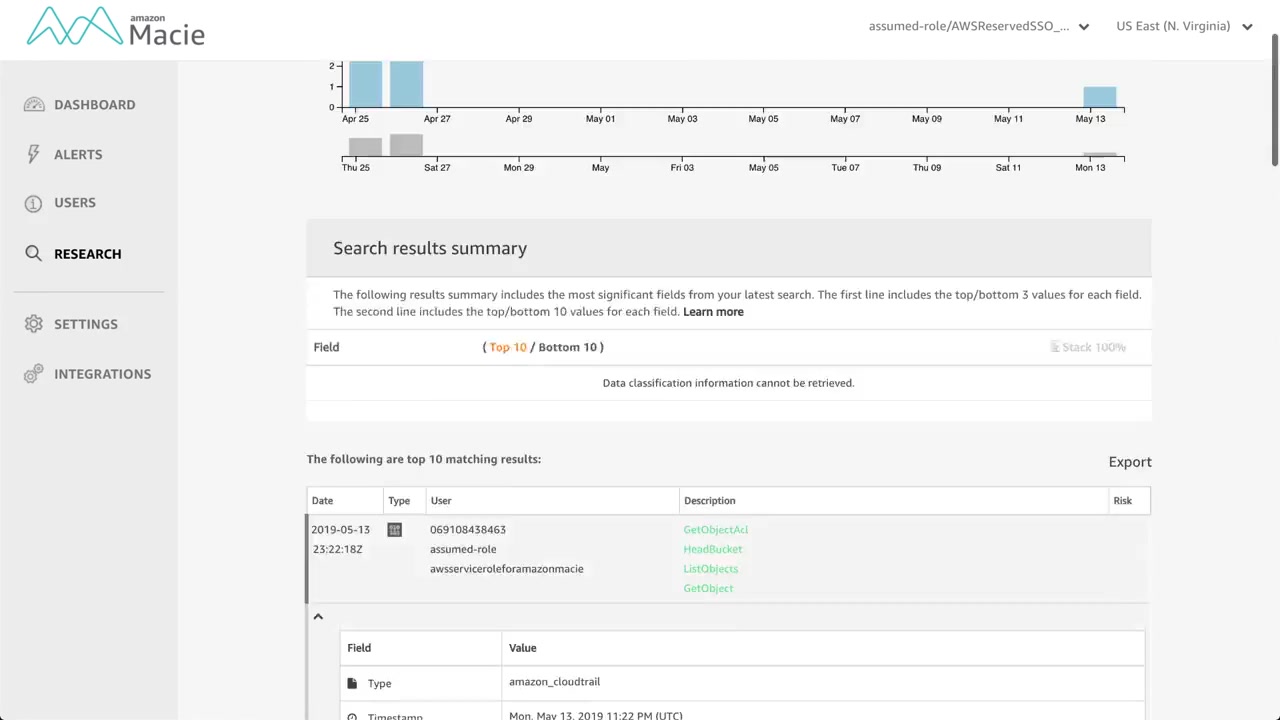This screenshot has width=1280, height=720.
Task: Open the assumed-role account dropdown
Action: click(x=978, y=27)
